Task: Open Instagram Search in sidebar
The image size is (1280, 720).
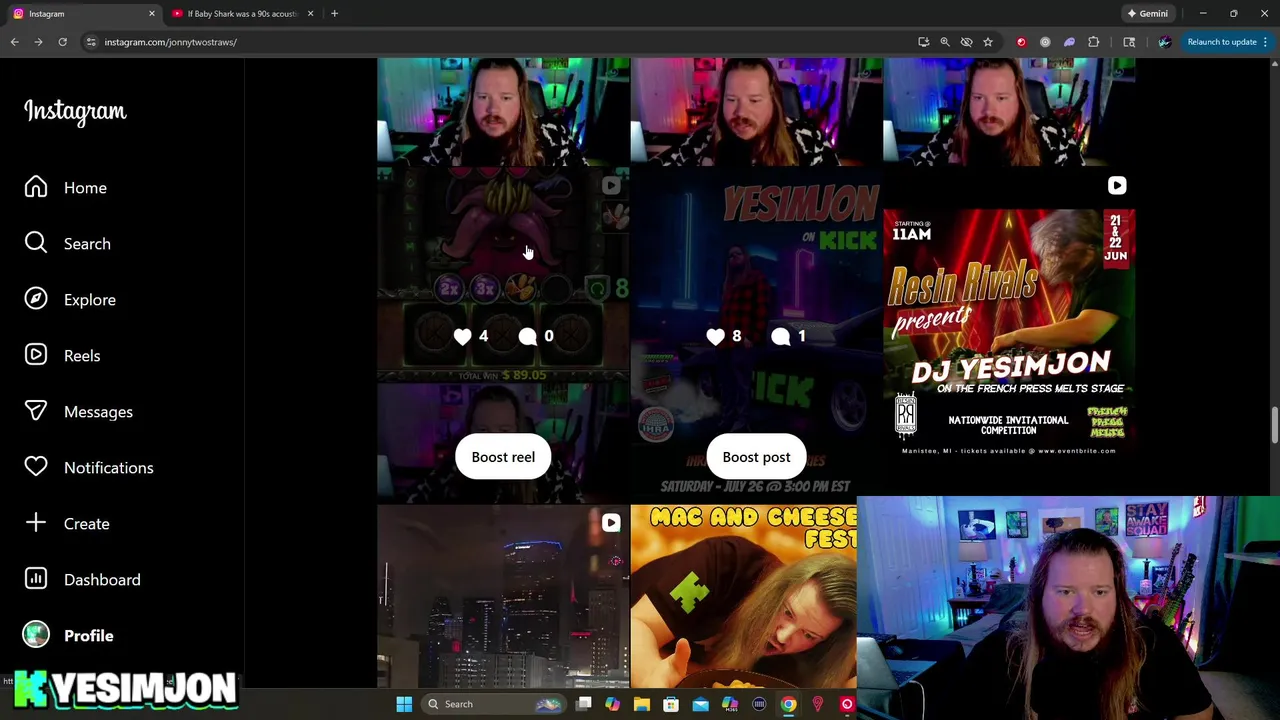Action: click(68, 244)
